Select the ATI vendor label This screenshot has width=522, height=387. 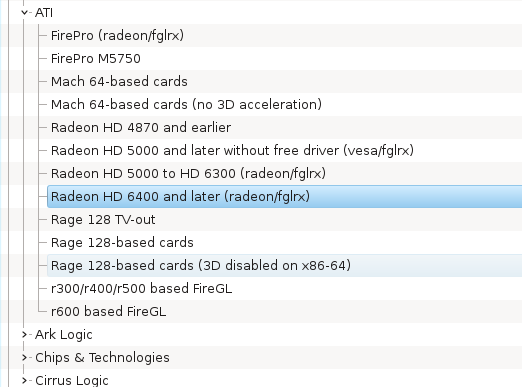pyautogui.click(x=44, y=13)
